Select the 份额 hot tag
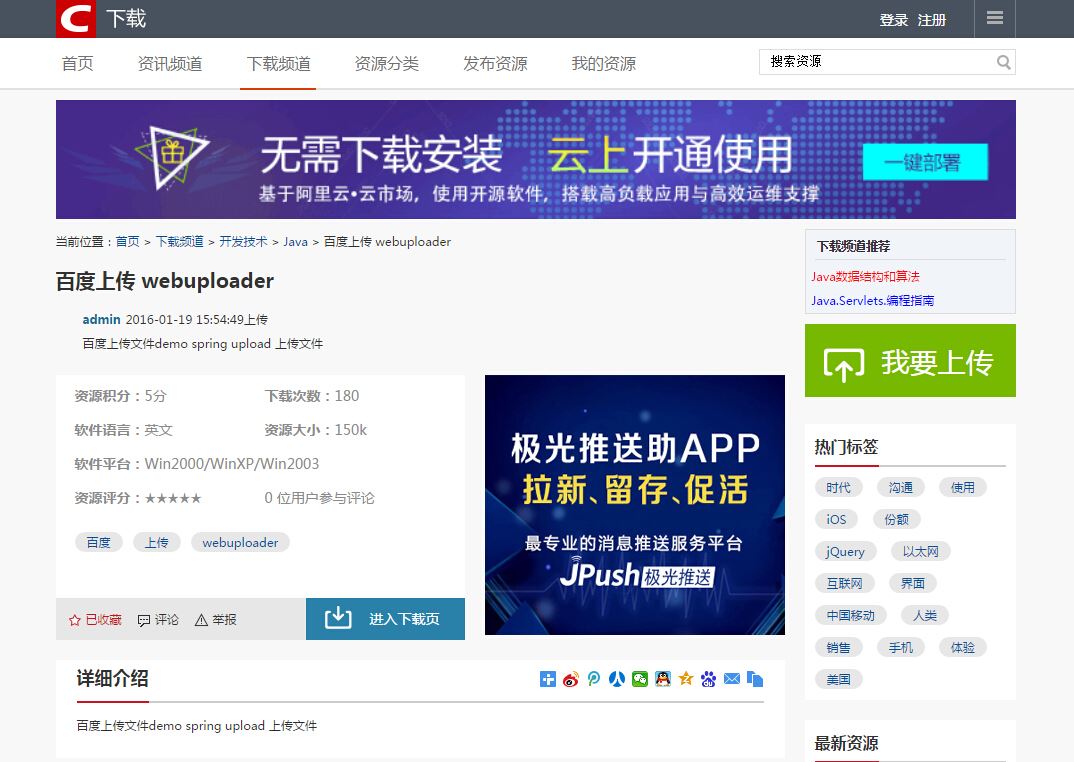Image resolution: width=1074 pixels, height=762 pixels. click(897, 519)
